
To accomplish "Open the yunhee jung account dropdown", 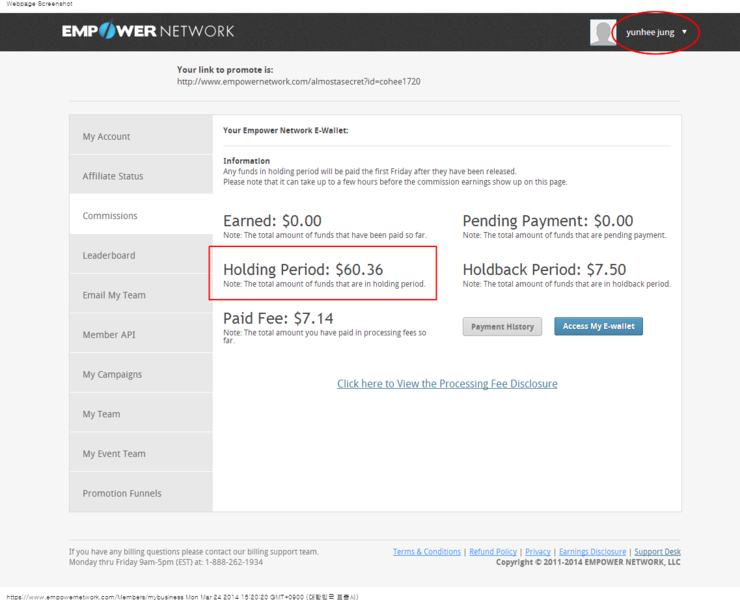I will click(x=656, y=32).
